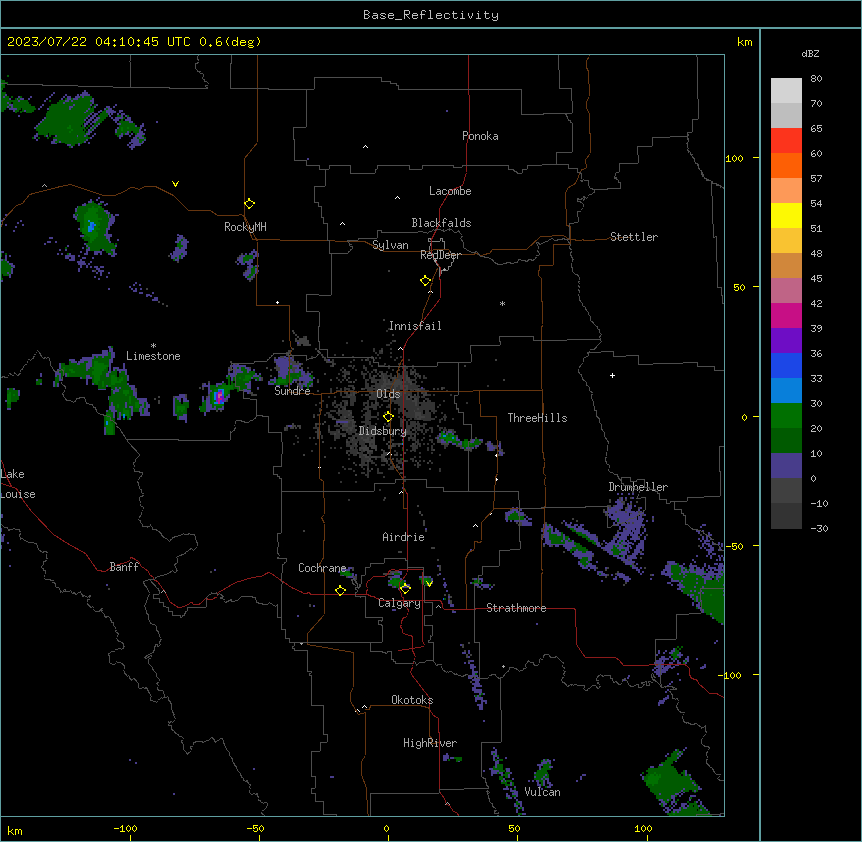Click the Lacombe town label
862x842 pixels.
(450, 191)
